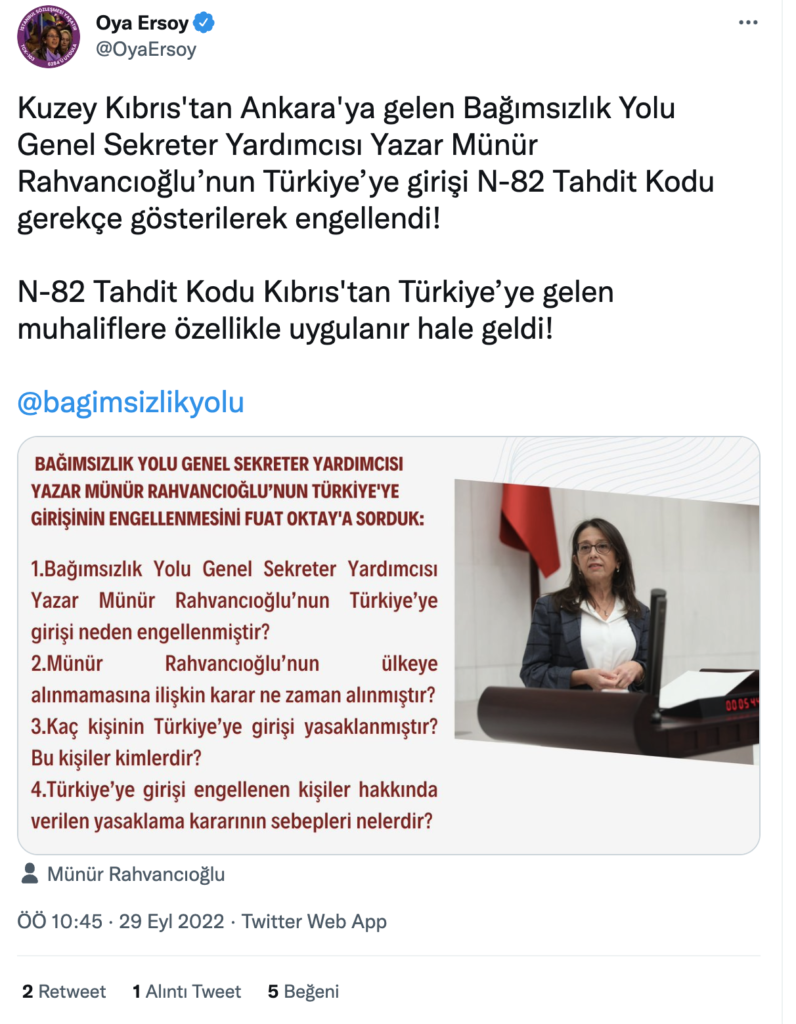Click the blue verified badge
This screenshot has width=796, height=1024.
click(x=204, y=23)
